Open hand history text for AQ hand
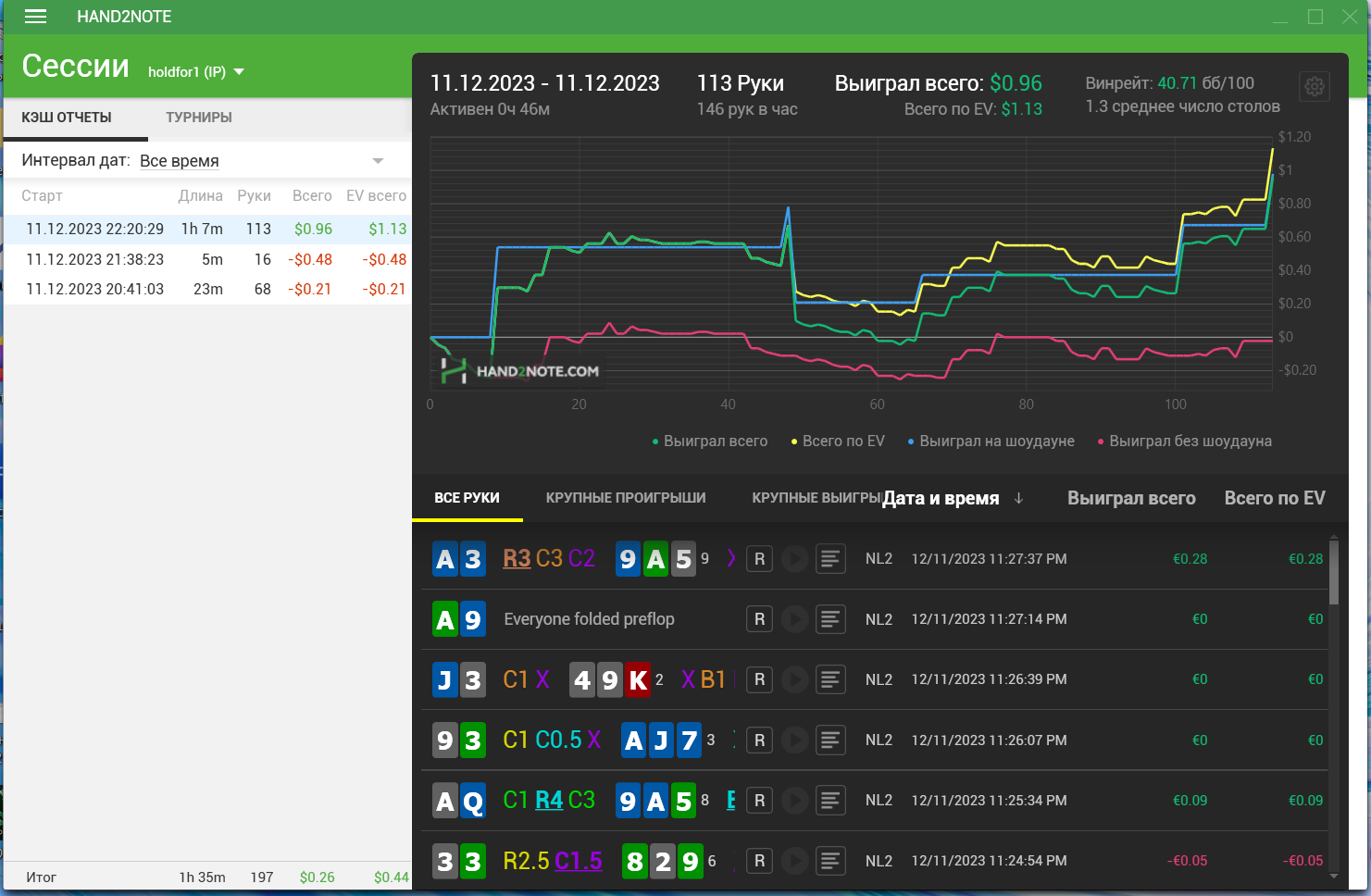Viewport: 1371px width, 896px height. point(830,801)
